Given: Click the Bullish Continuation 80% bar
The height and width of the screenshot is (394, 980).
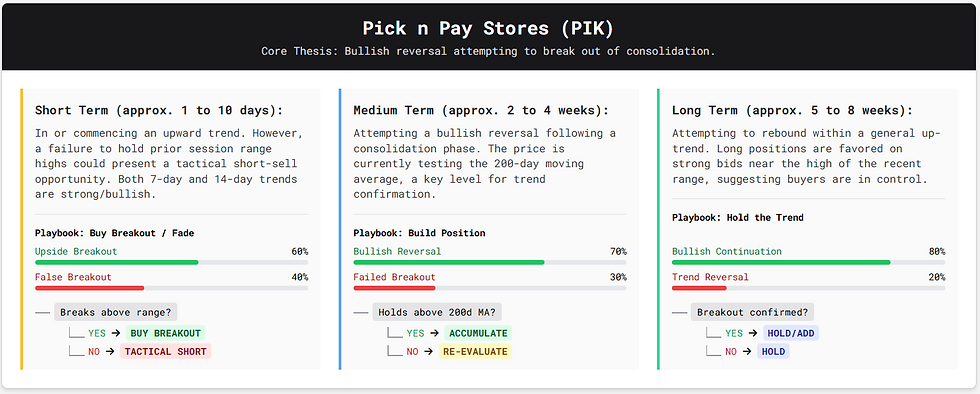Looking at the screenshot, I should click(808, 263).
